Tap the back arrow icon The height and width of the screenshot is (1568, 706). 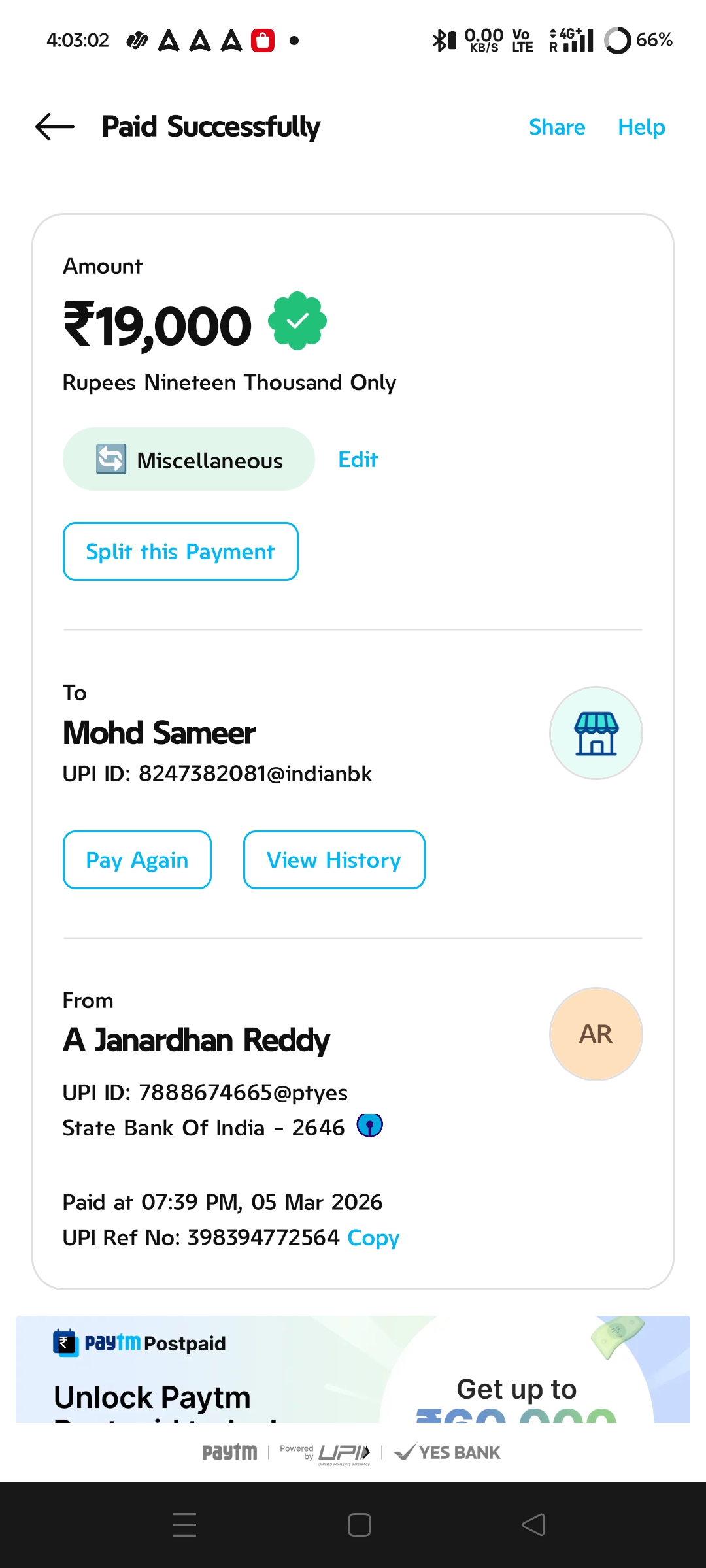pyautogui.click(x=55, y=127)
